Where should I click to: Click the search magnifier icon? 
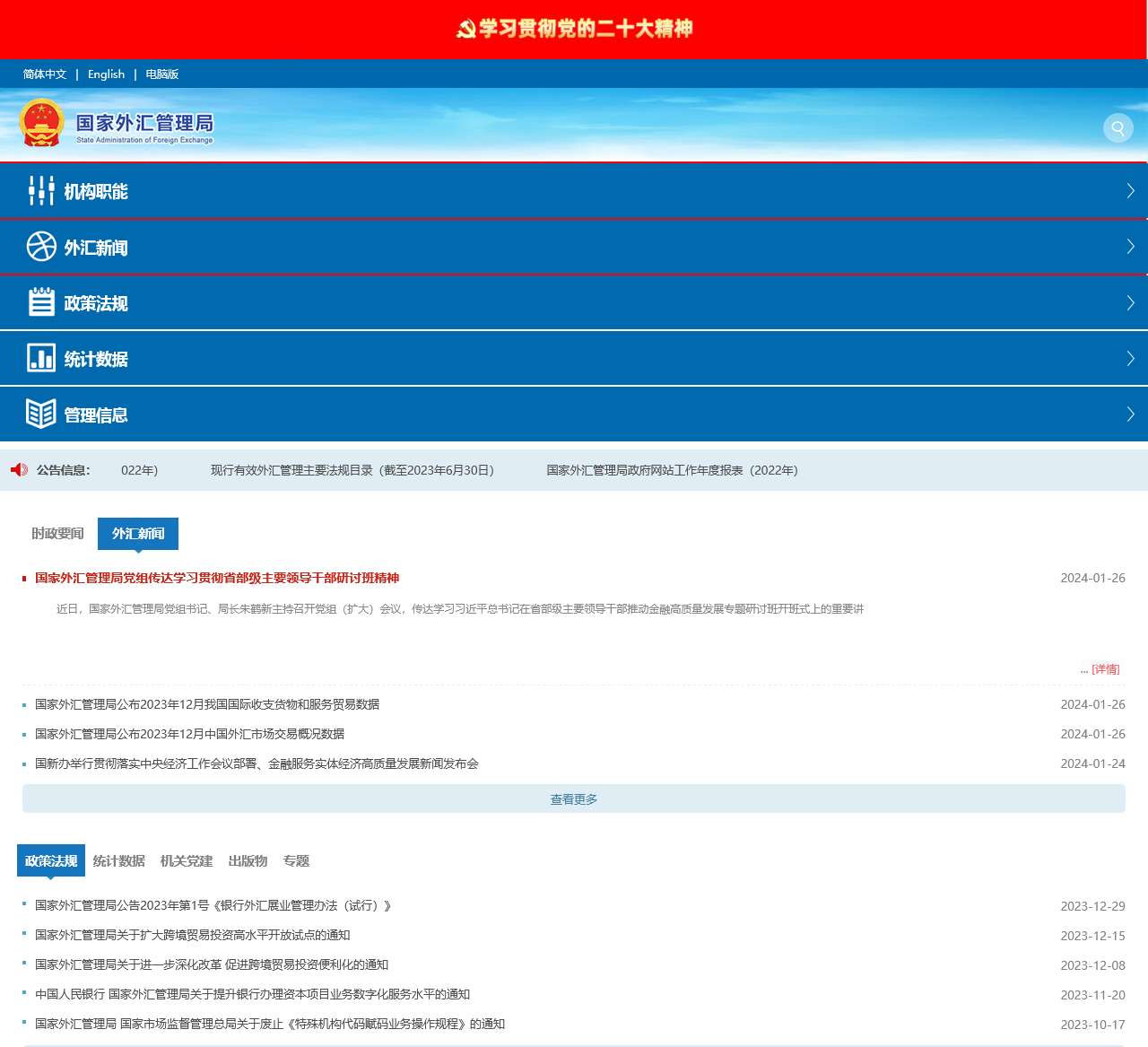pos(1118,128)
